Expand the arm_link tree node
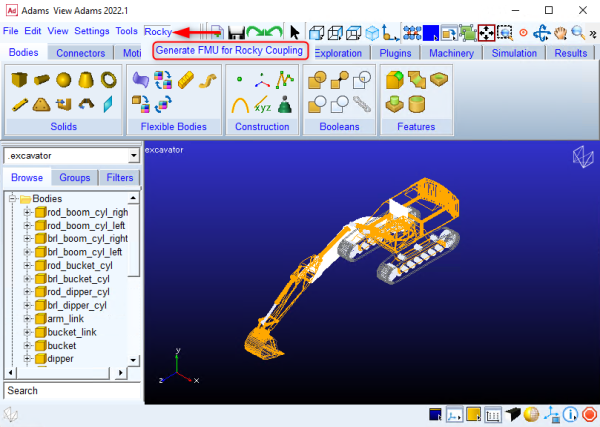The height and width of the screenshot is (427, 600). click(27, 319)
